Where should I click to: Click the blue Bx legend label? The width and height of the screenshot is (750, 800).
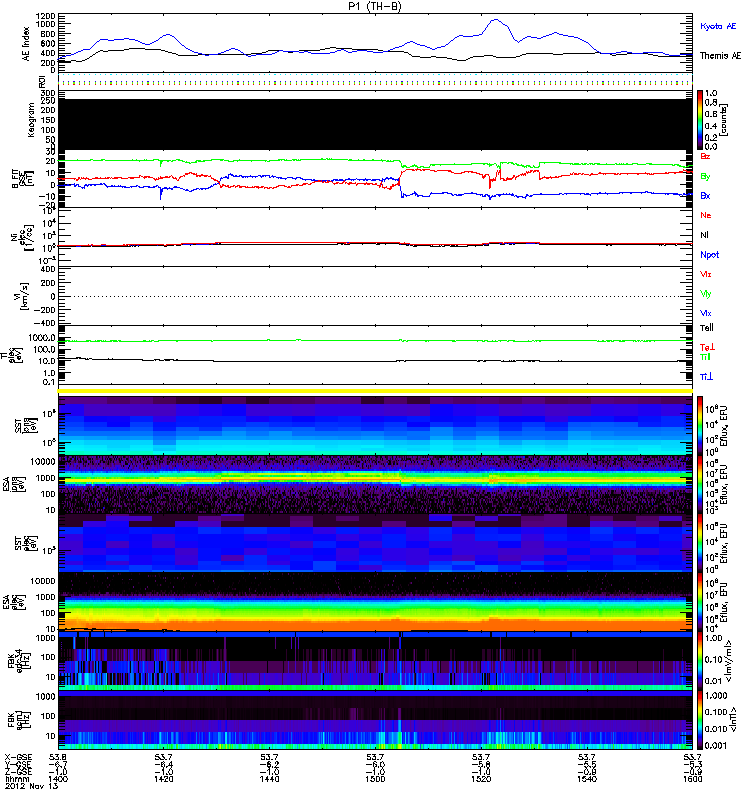[x=705, y=196]
